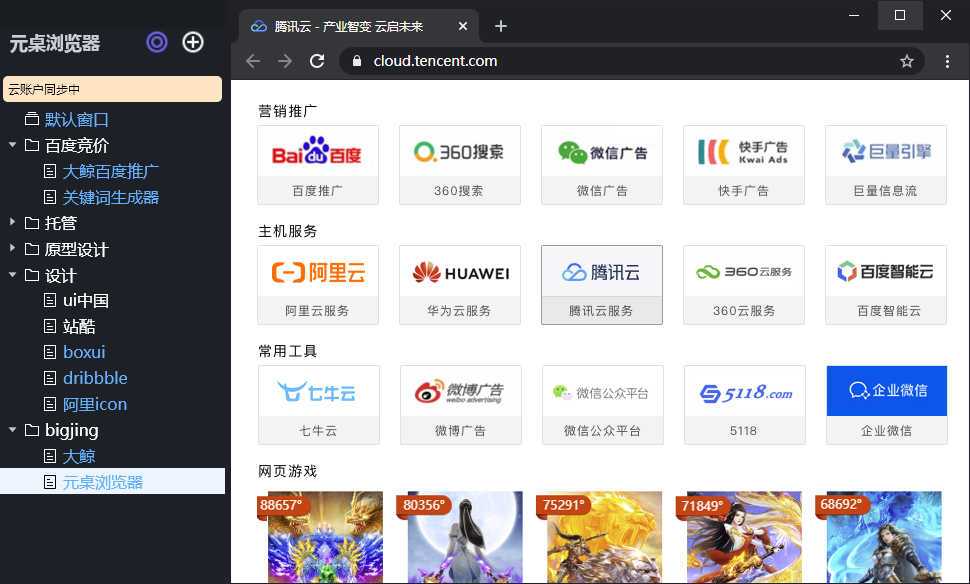This screenshot has height=584, width=970.
Task: Click the 营销推广 section heading
Action: pos(288,111)
